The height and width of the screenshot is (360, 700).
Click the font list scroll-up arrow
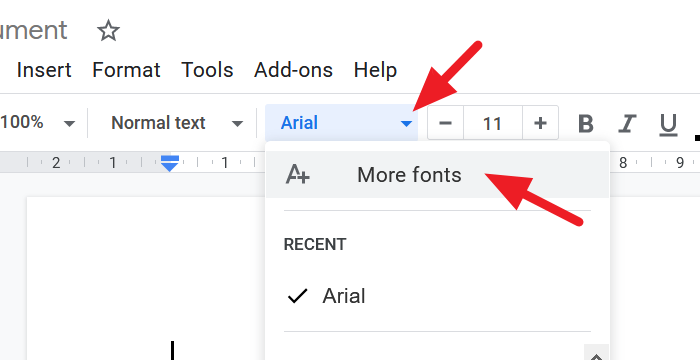tap(596, 354)
